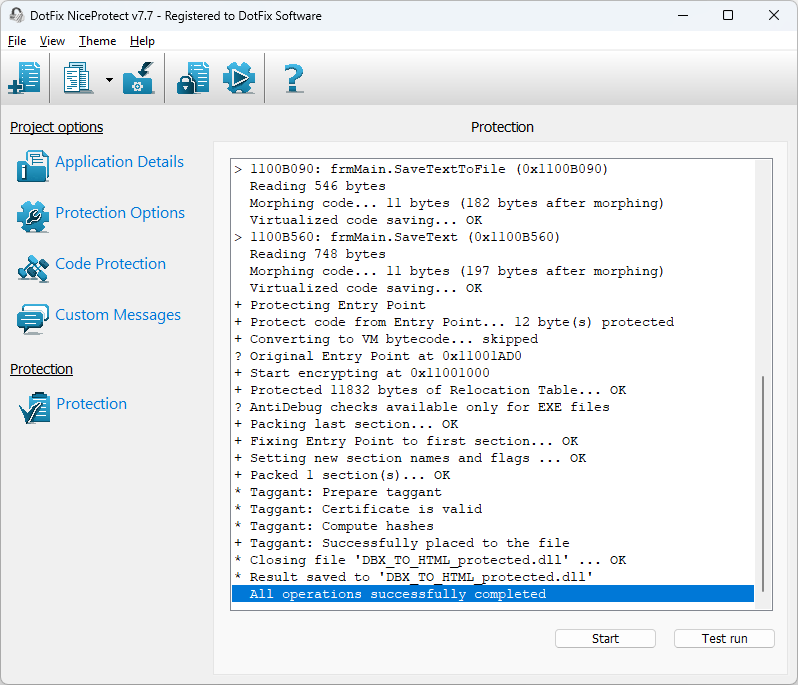Select 'Start encrypting at 0x11001000' log line
The height and width of the screenshot is (685, 798).
click(493, 373)
